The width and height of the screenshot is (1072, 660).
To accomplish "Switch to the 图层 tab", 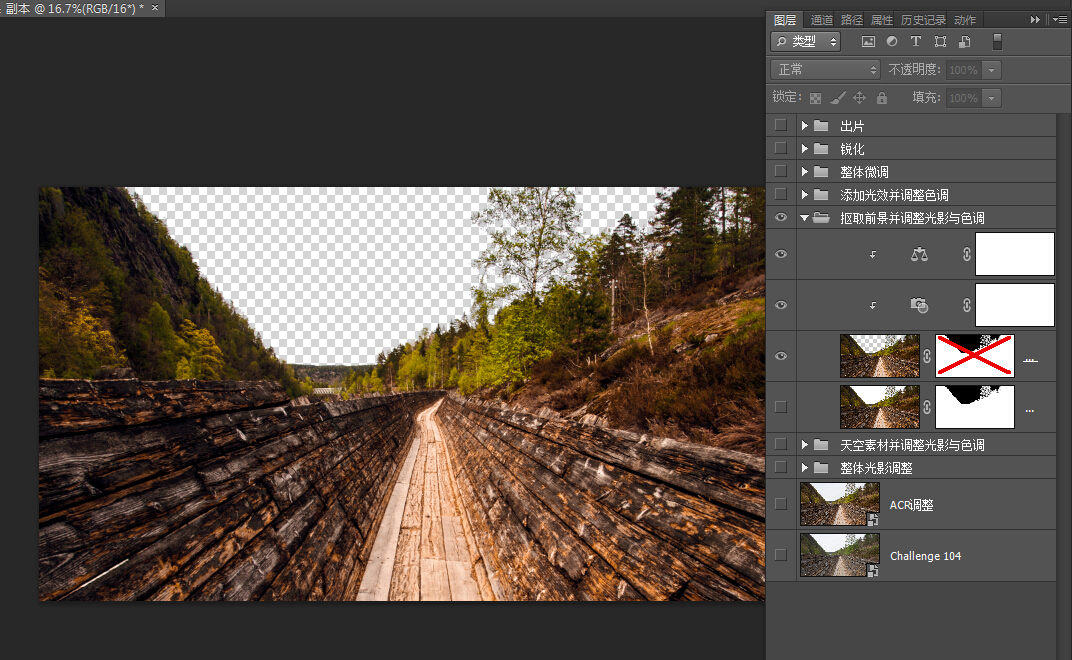I will pos(785,20).
